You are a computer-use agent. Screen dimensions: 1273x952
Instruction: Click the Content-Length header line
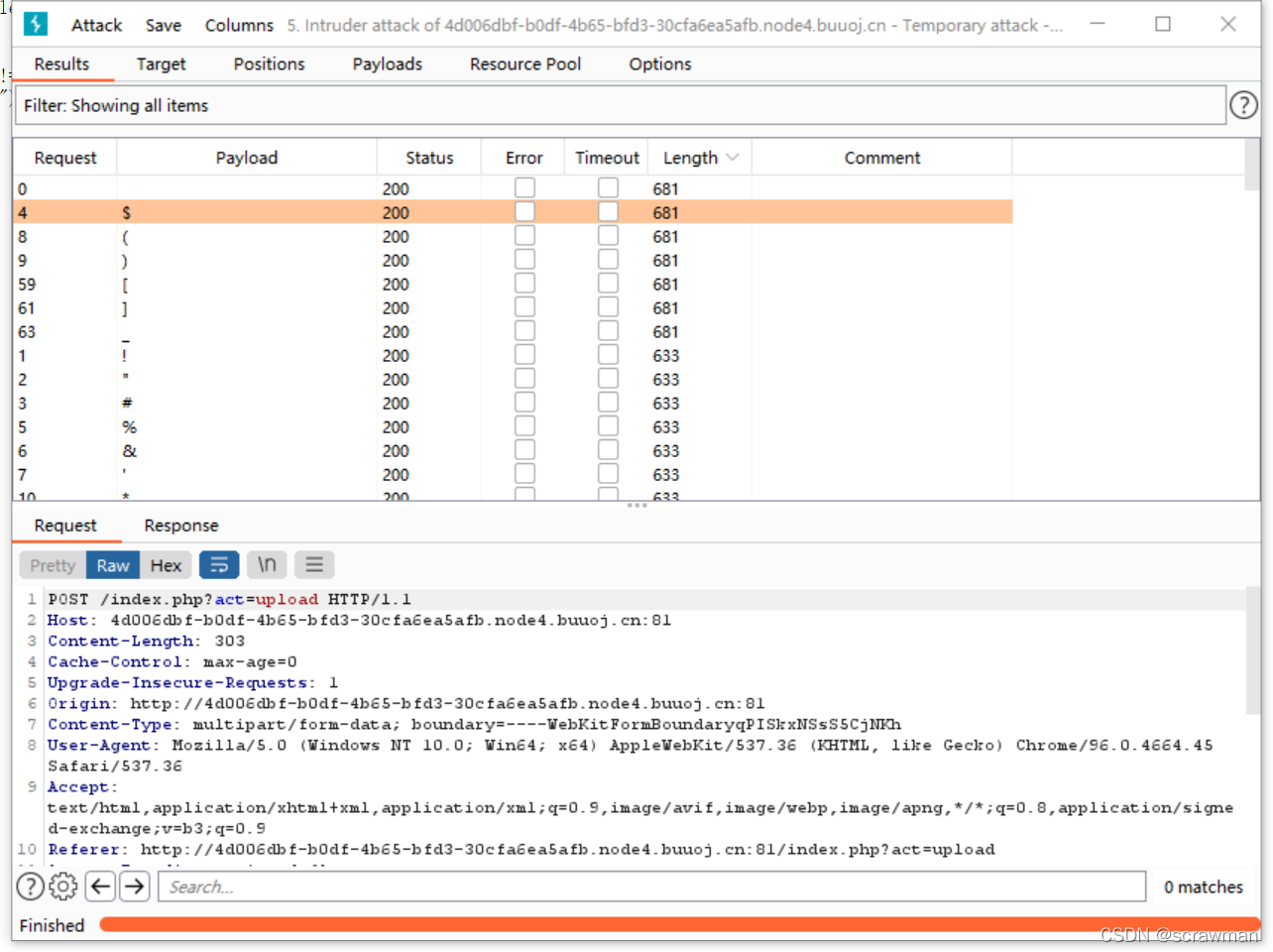(146, 641)
